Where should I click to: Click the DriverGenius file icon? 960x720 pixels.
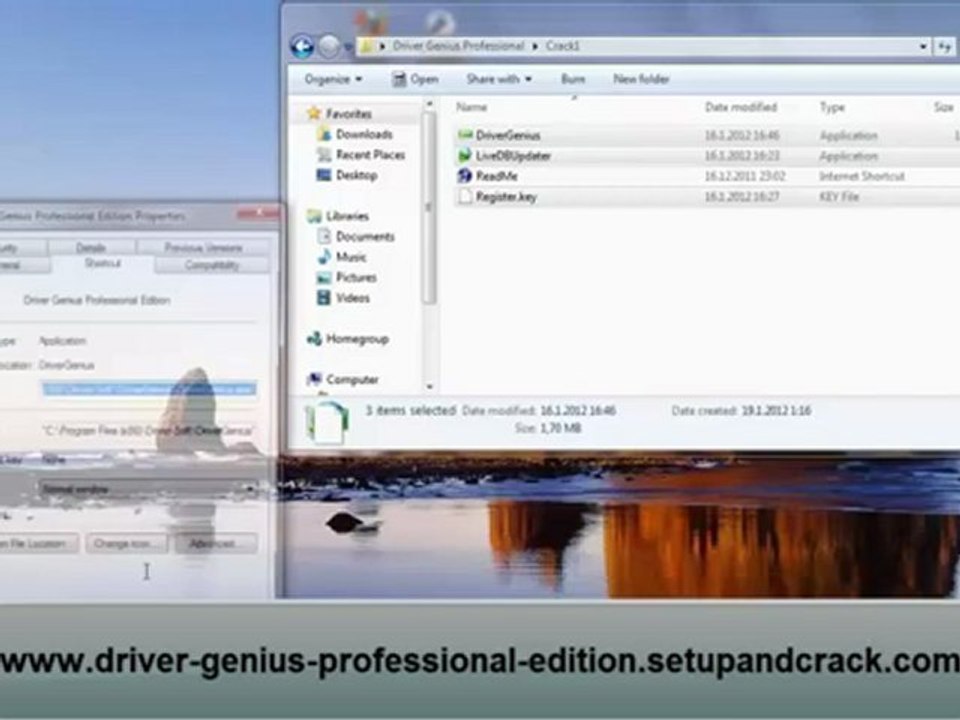point(465,135)
